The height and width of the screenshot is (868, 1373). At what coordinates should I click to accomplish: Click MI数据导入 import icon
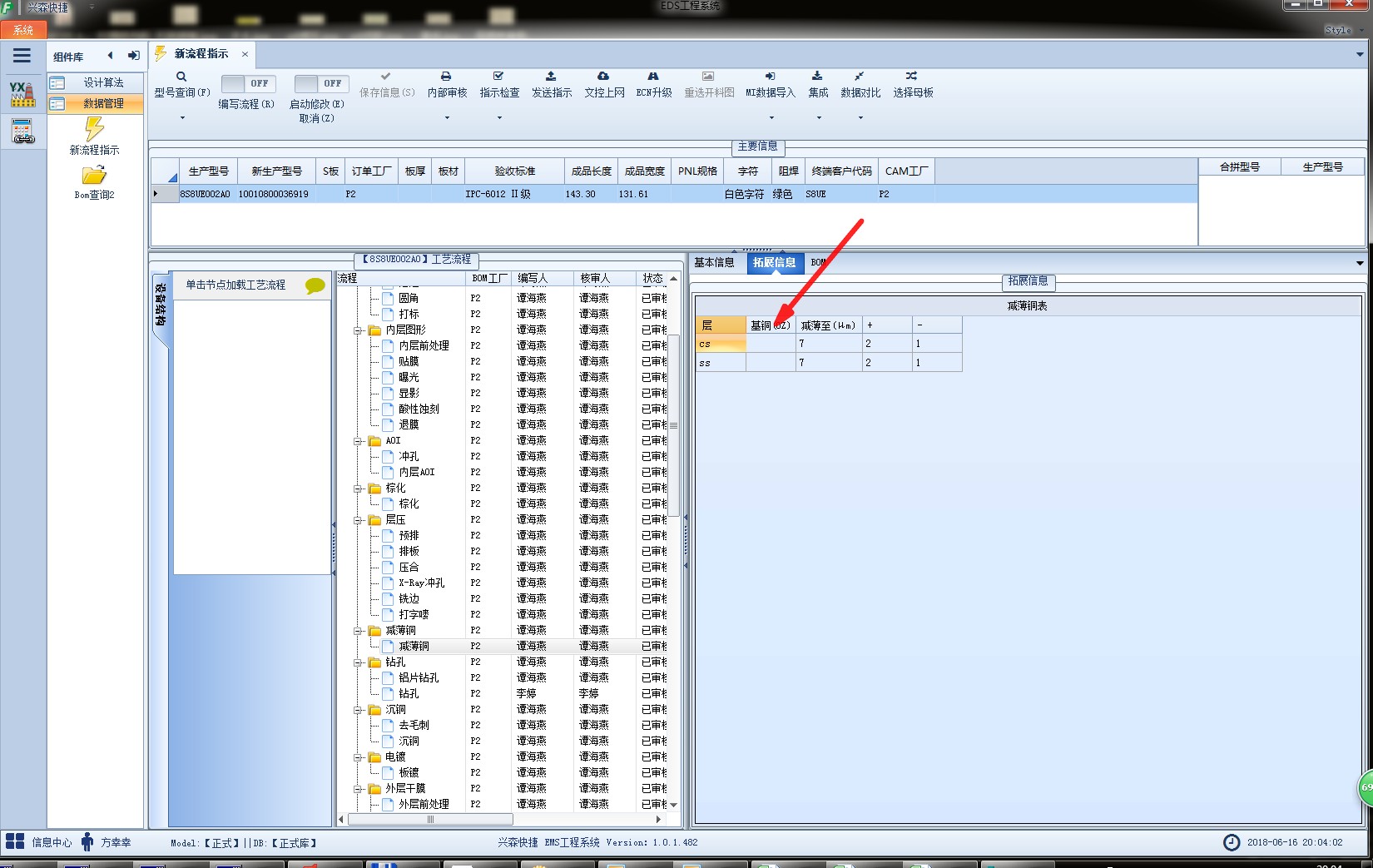point(771,76)
